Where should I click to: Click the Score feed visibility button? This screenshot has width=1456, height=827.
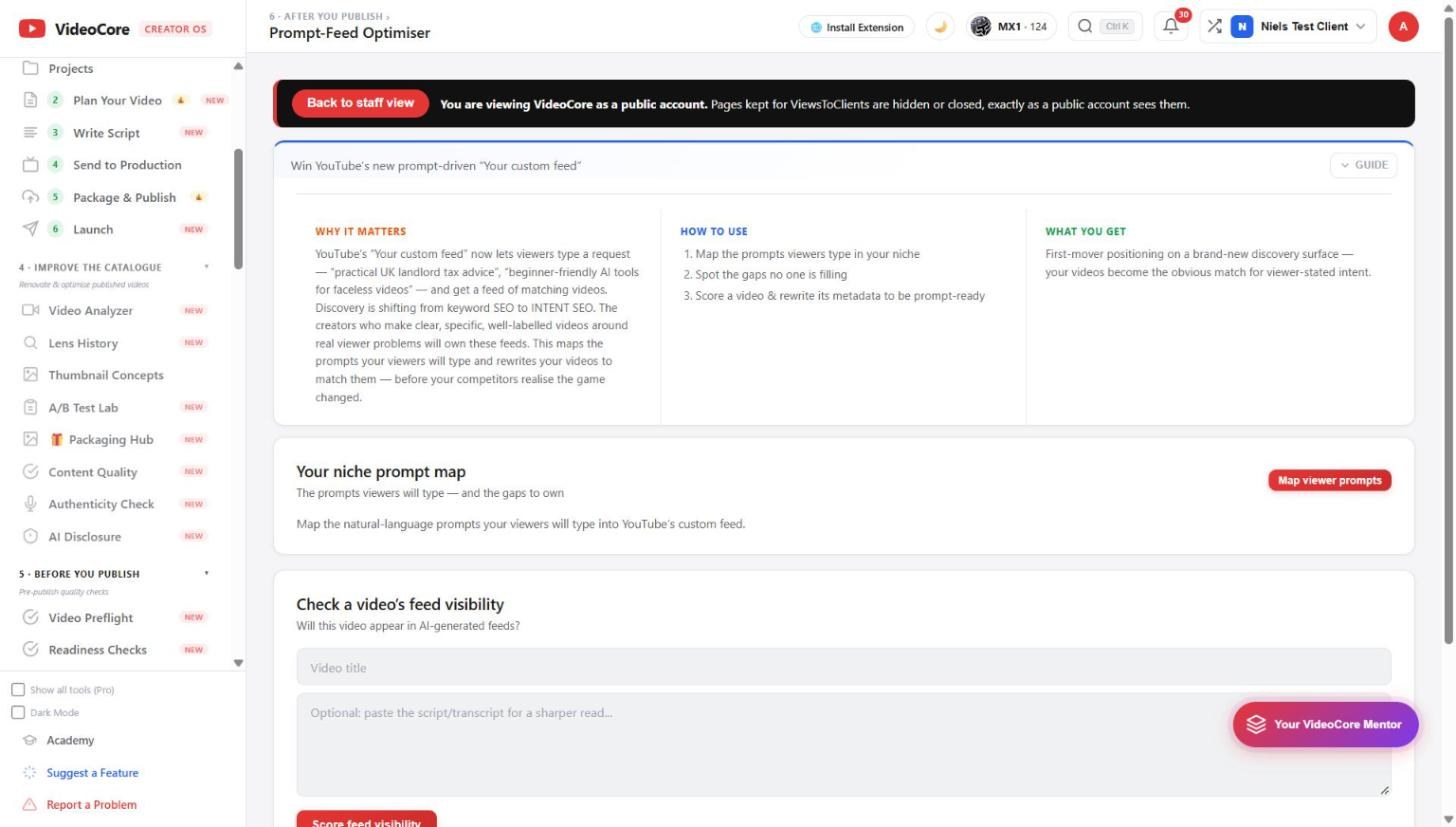coord(367,820)
